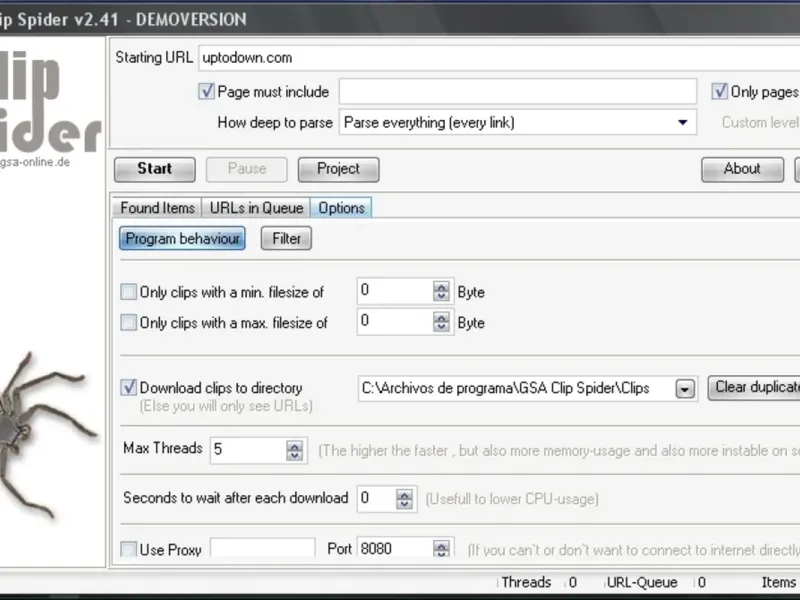800x600 pixels.
Task: Uncheck Download clips to directory
Action: click(129, 387)
